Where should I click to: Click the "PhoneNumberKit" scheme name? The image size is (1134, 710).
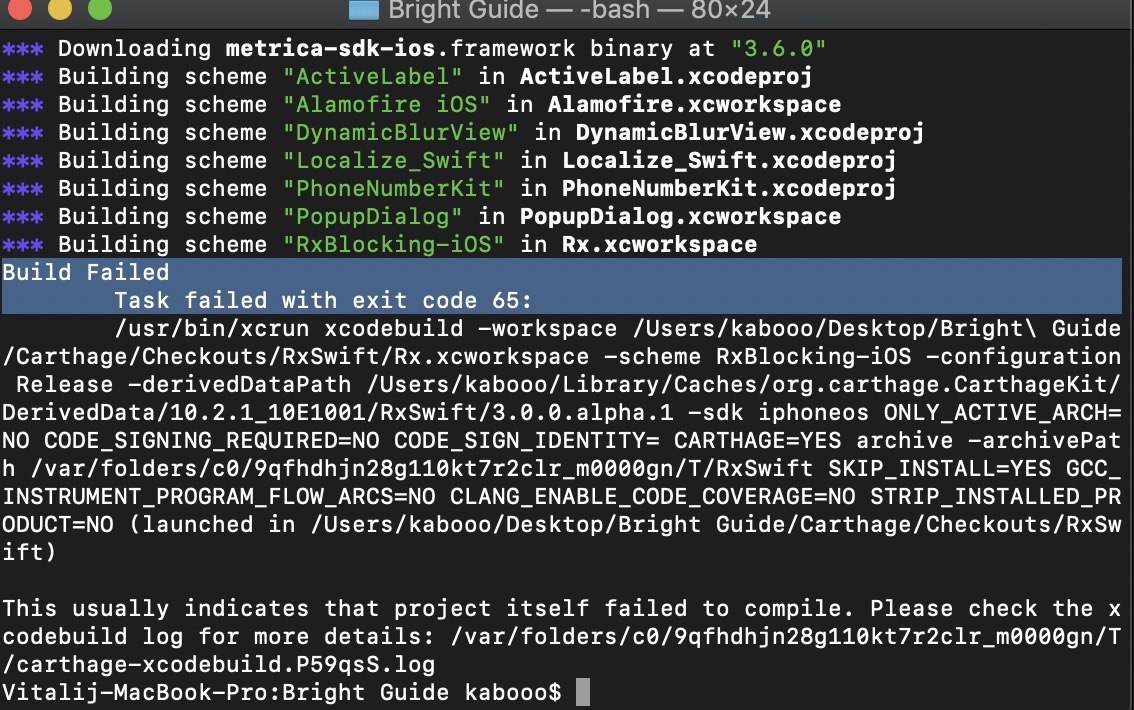[393, 189]
